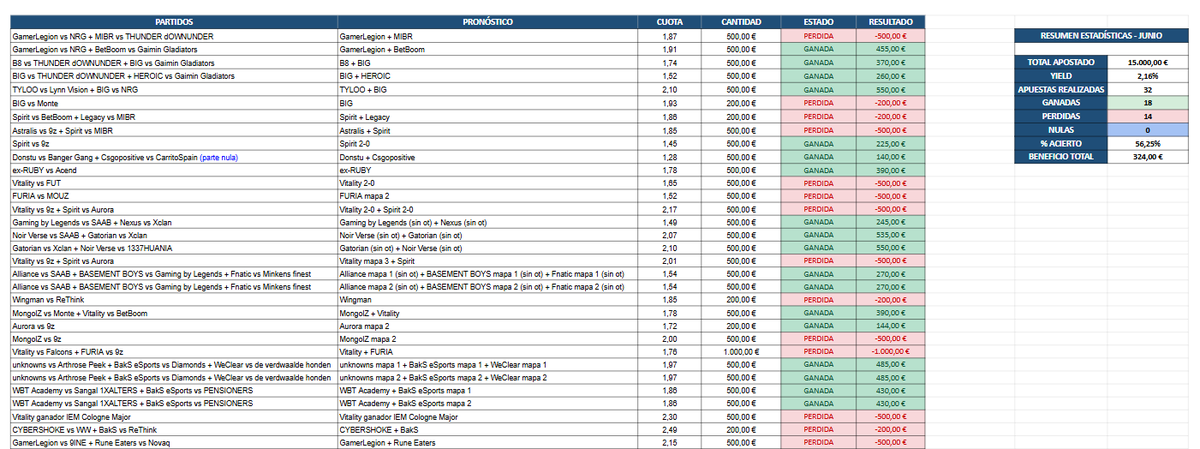Image resolution: width=1200 pixels, height=449 pixels.
Task: Click the 'GamerLegion + BetBoom' forecast cell
Action: tap(489, 48)
